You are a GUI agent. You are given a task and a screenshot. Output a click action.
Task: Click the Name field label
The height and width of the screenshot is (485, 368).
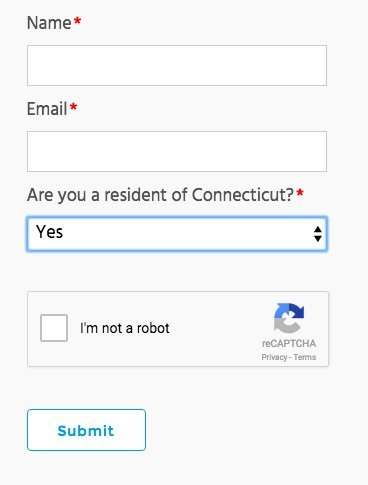coord(49,23)
